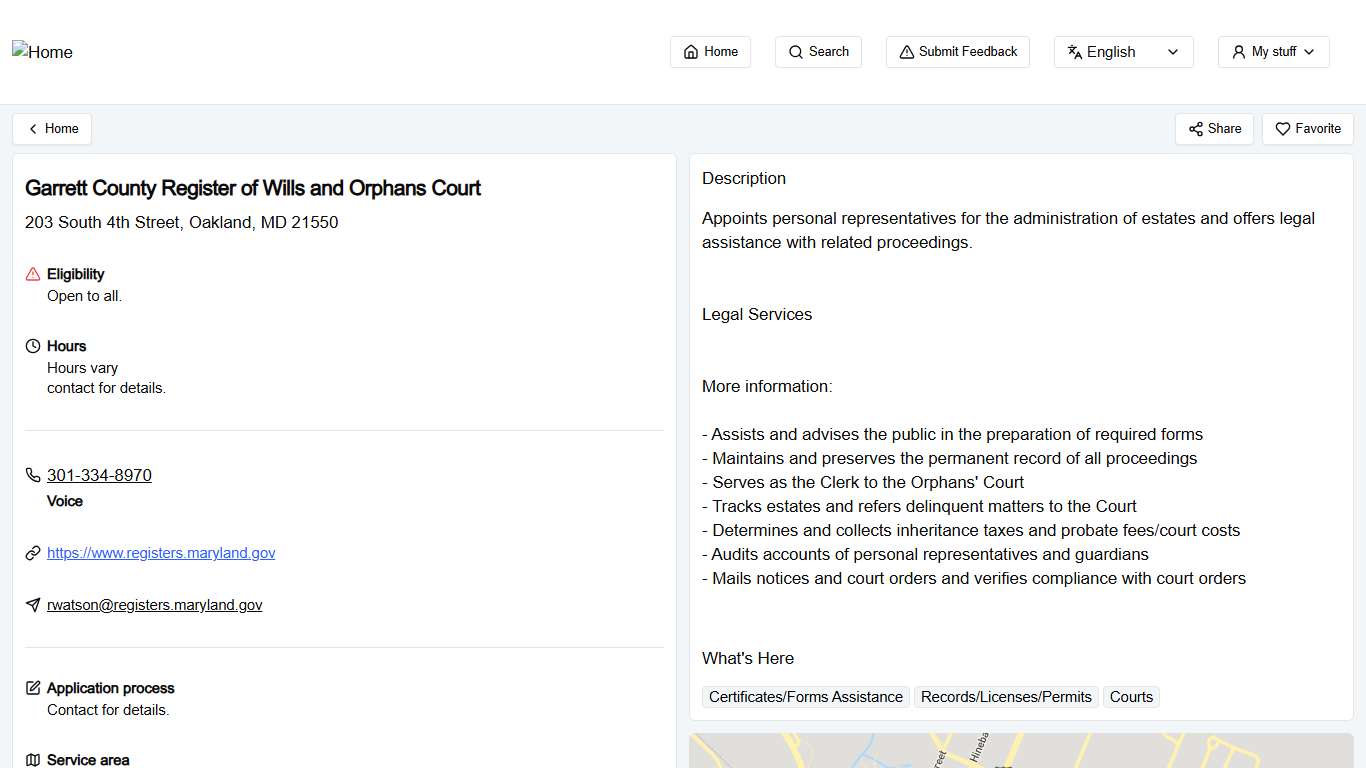The height and width of the screenshot is (768, 1366).
Task: Click the phone receiver icon beside 301-334-8970
Action: [x=33, y=475]
